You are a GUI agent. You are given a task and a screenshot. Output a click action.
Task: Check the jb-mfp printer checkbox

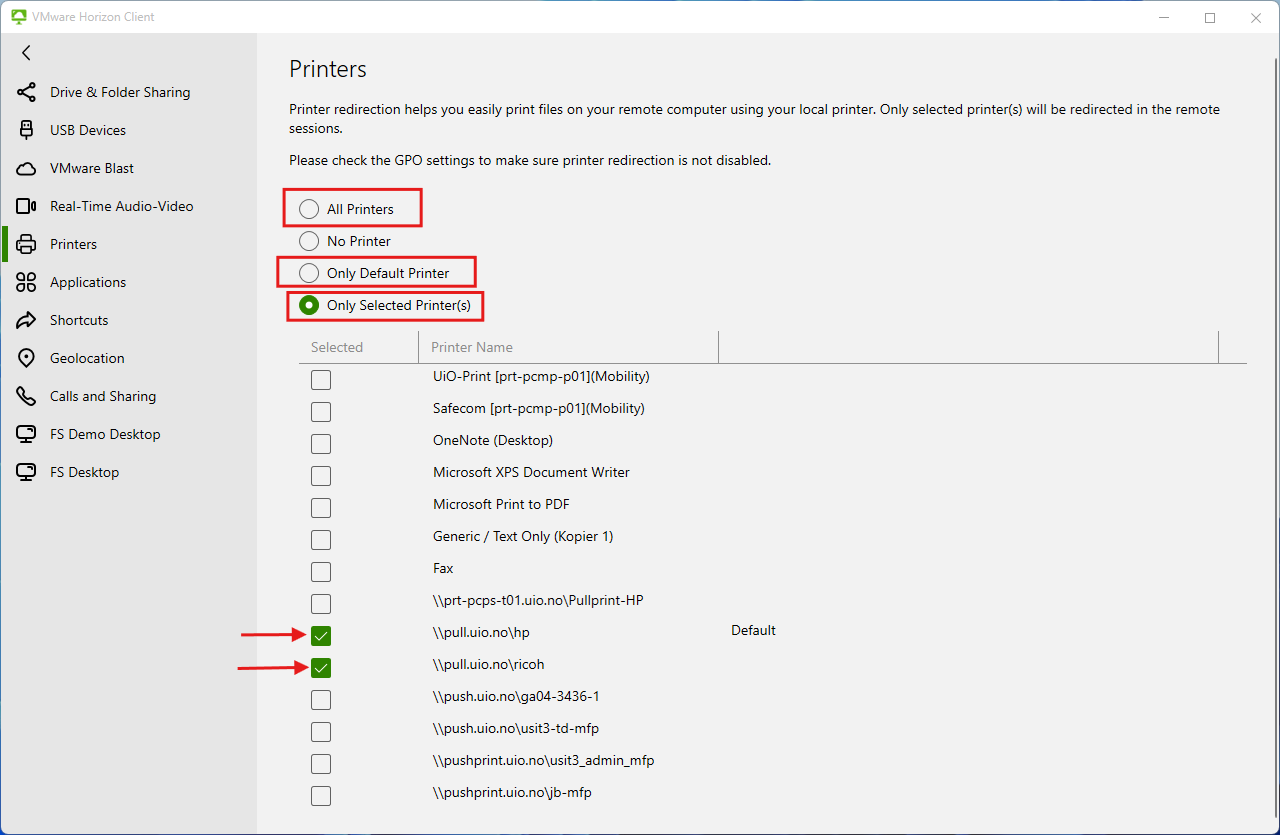tap(321, 796)
